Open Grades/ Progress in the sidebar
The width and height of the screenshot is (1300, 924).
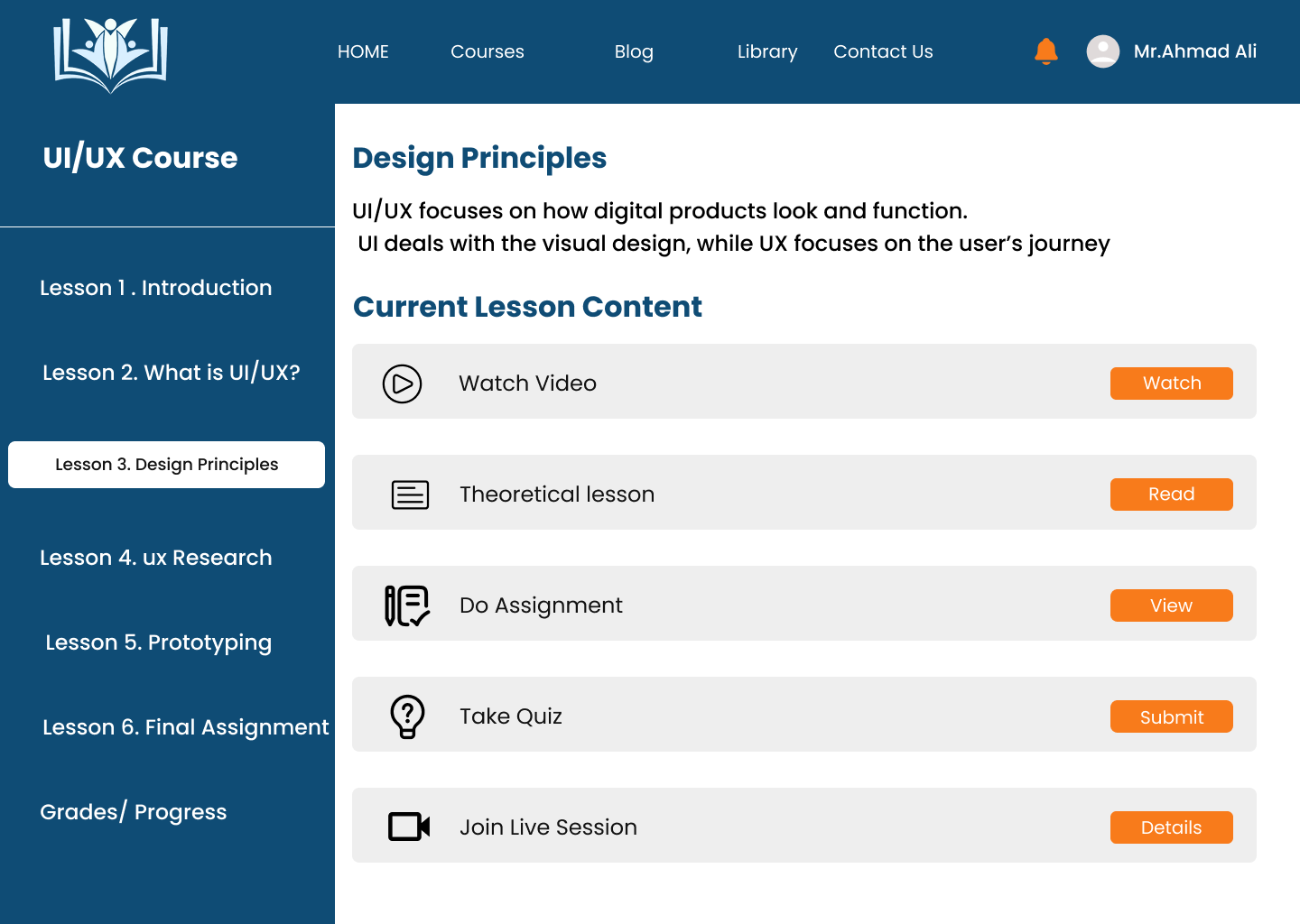coord(134,812)
